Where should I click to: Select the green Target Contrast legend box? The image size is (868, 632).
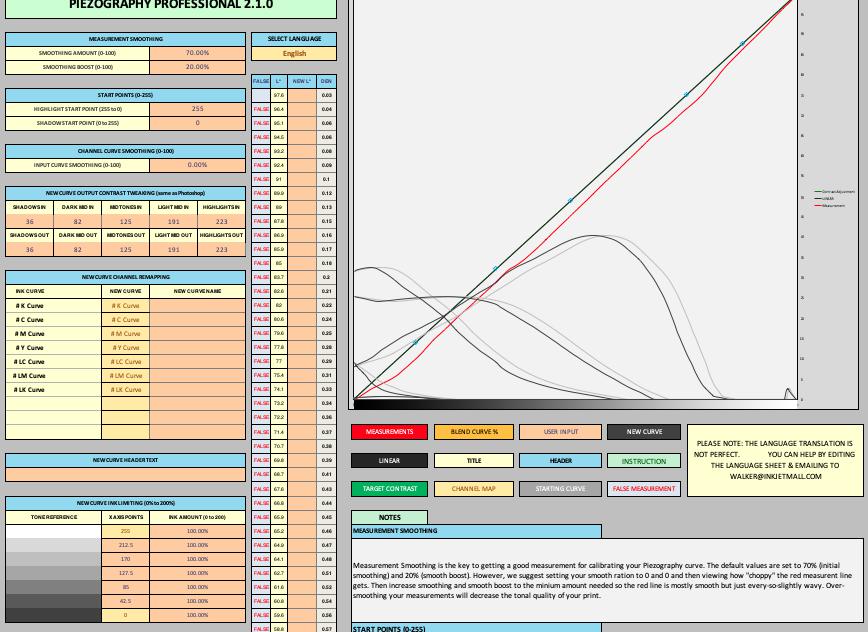coord(389,489)
